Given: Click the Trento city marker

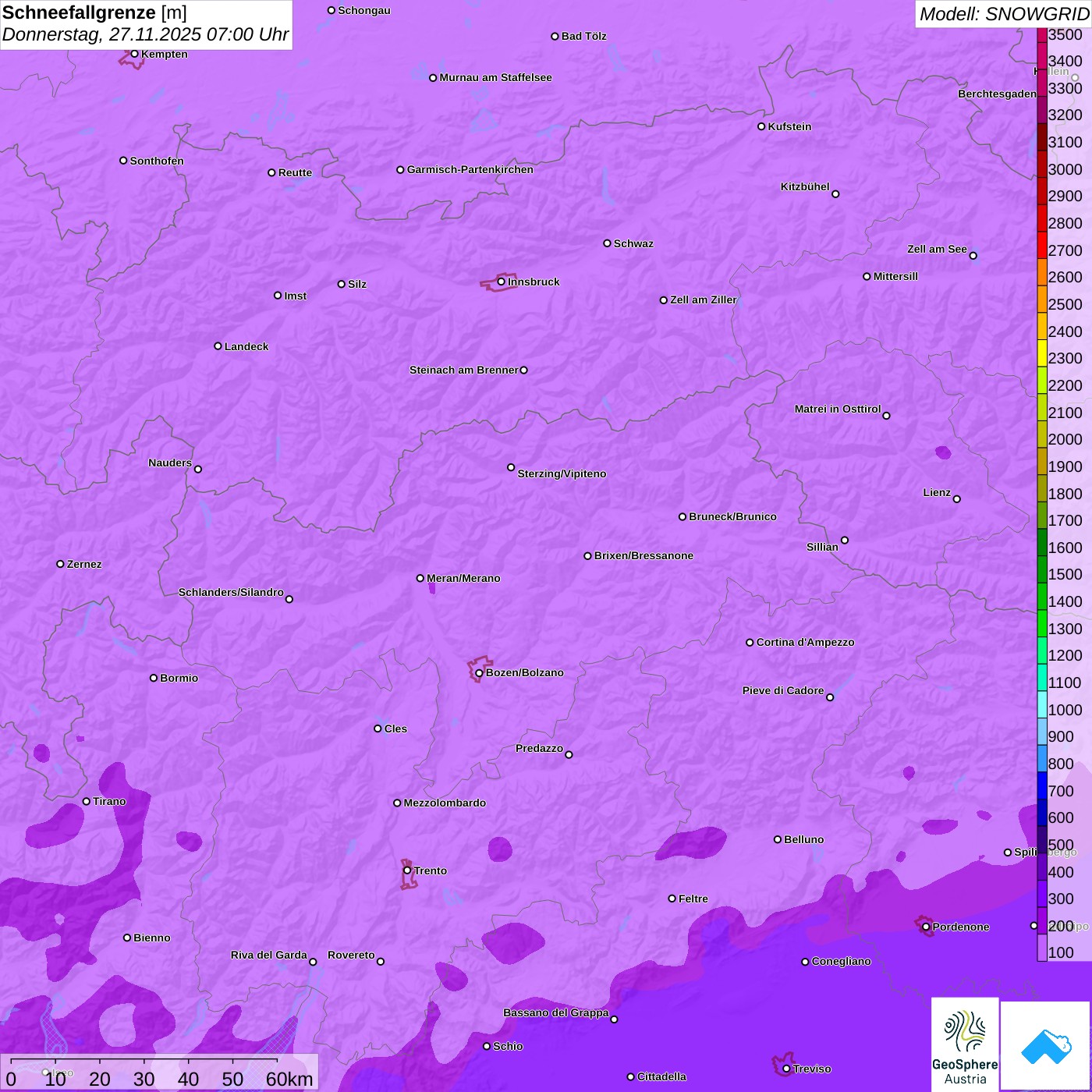Looking at the screenshot, I should coord(407,870).
